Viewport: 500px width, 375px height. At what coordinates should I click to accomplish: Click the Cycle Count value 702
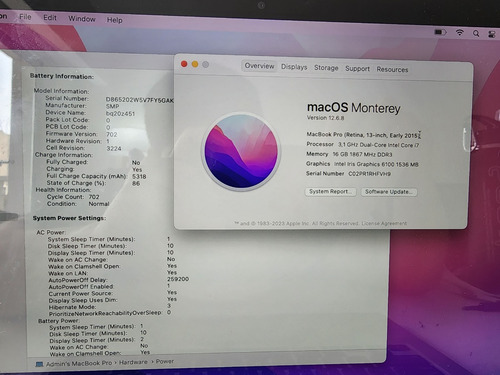94,197
